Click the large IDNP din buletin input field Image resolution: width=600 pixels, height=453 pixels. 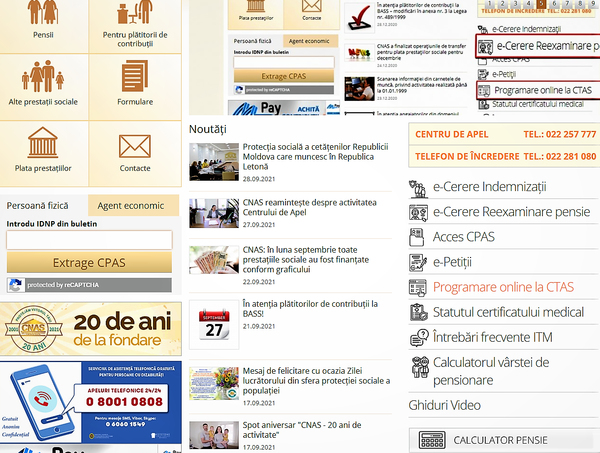click(x=89, y=240)
